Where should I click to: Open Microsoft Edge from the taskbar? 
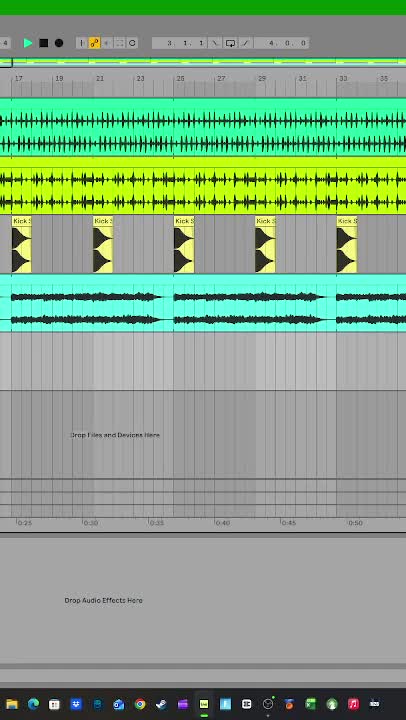tap(33, 704)
